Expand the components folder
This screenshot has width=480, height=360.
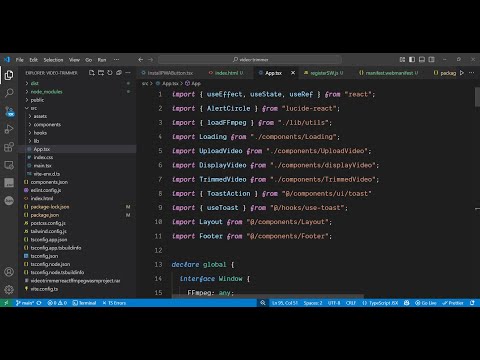(x=47, y=125)
